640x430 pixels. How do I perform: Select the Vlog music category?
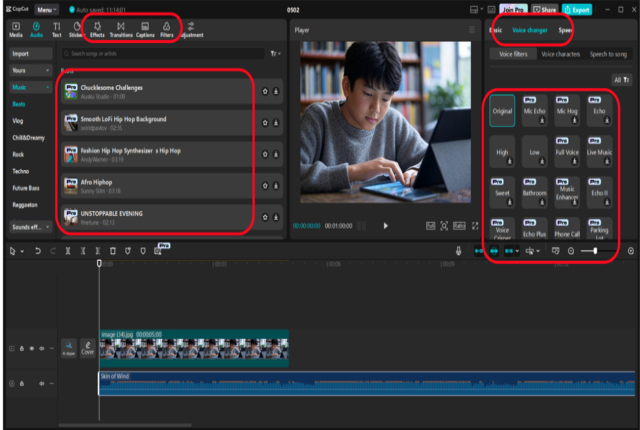pyautogui.click(x=18, y=121)
